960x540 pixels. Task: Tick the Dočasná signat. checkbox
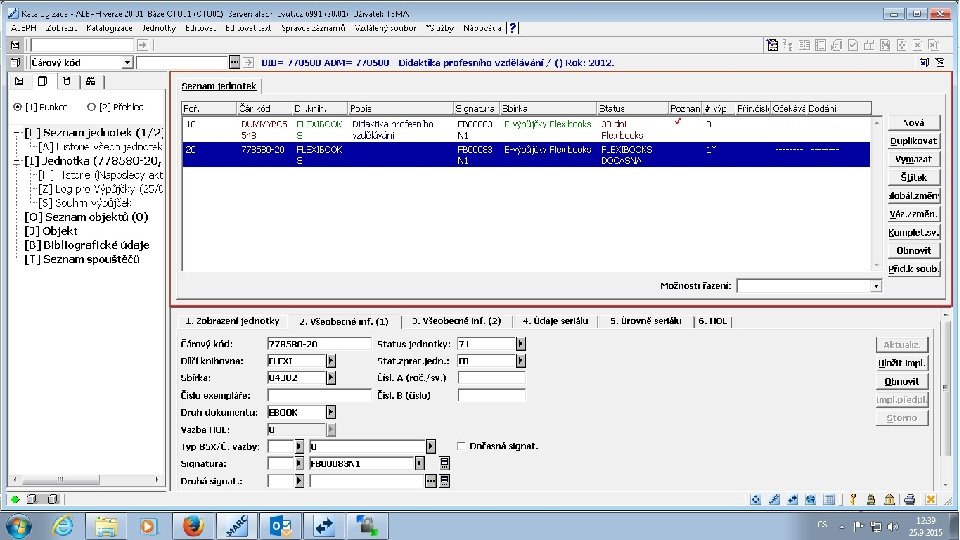(461, 446)
